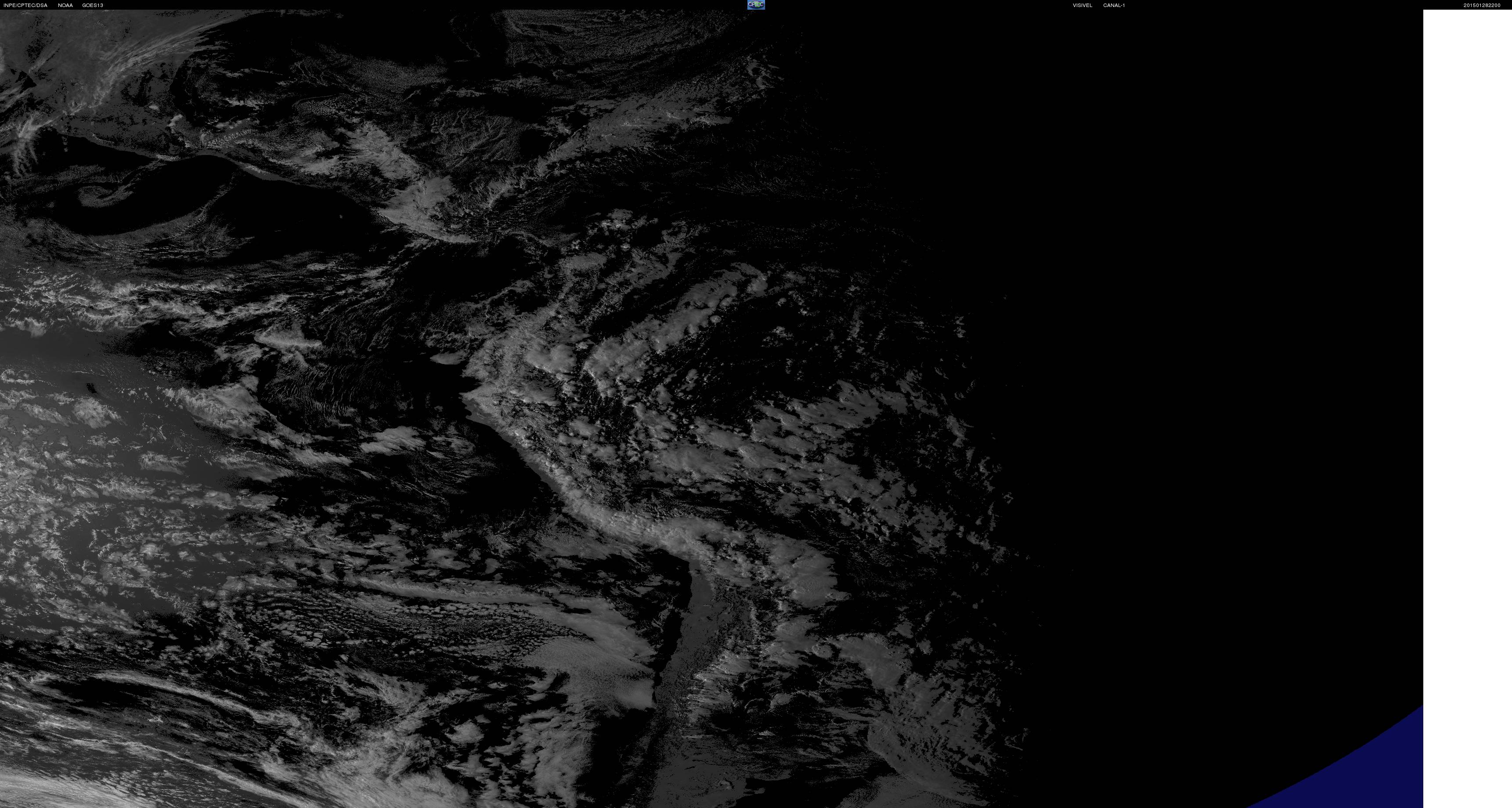Click the GOES13 satellite label
The height and width of the screenshot is (808, 1512).
(x=93, y=5)
